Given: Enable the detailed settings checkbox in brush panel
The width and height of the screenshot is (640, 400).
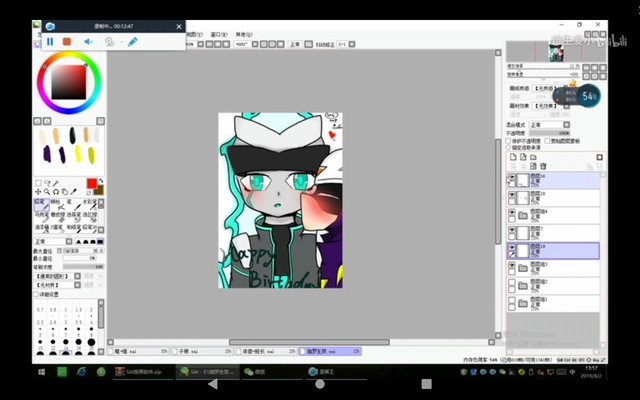Looking at the screenshot, I should (x=37, y=294).
